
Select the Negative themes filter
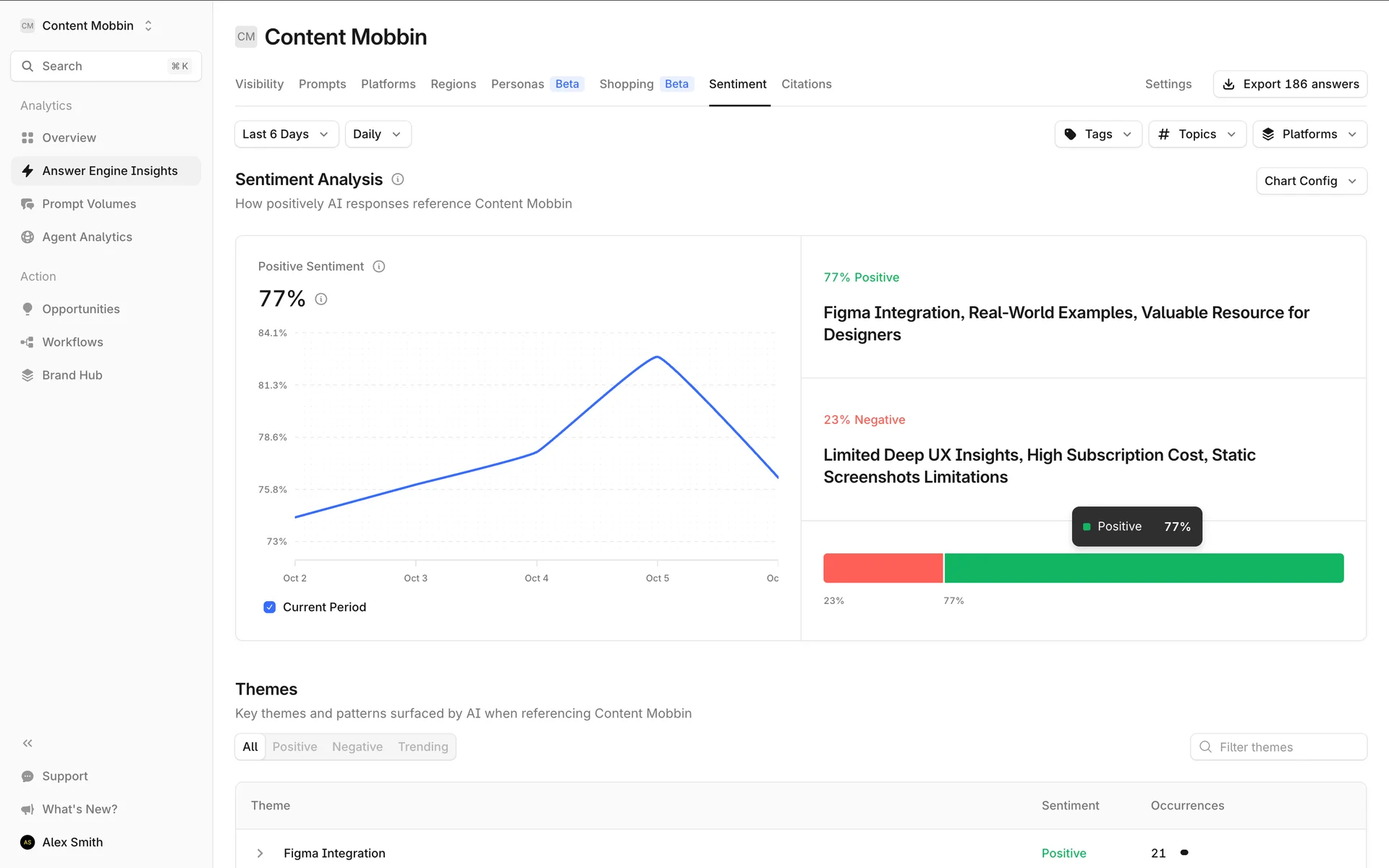click(357, 746)
